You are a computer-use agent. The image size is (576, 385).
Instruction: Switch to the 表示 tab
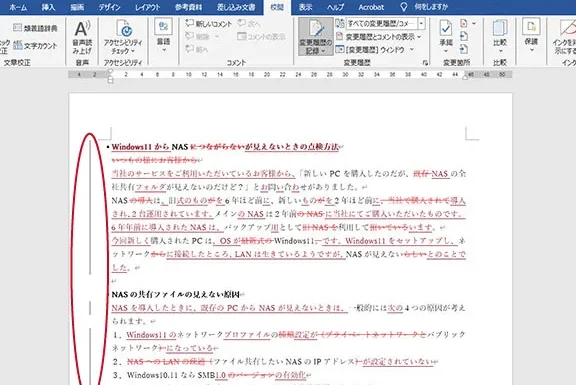coord(305,7)
